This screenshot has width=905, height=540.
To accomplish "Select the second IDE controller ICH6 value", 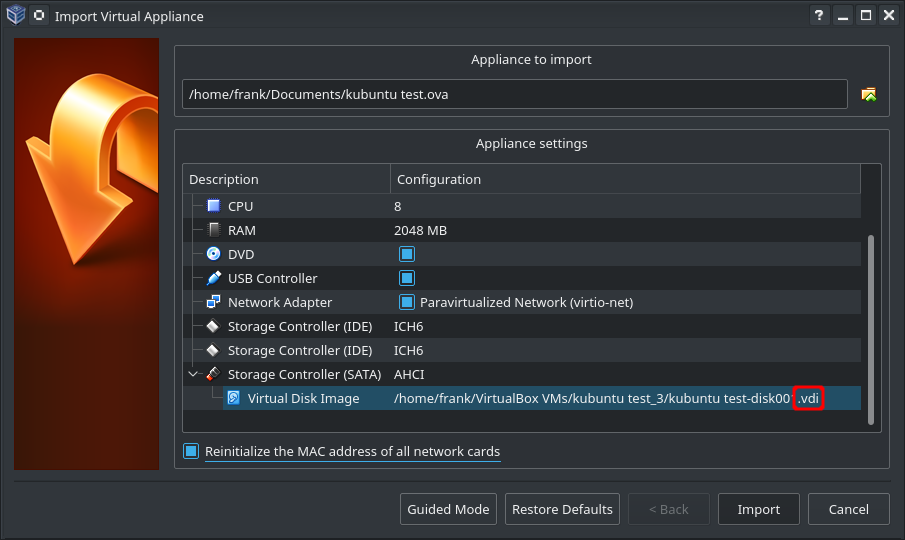I will (409, 351).
